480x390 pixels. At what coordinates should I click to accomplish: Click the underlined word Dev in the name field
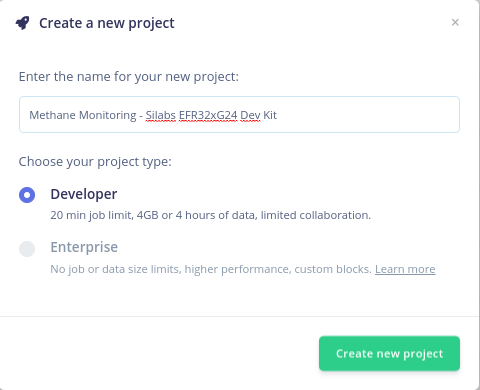(x=250, y=115)
